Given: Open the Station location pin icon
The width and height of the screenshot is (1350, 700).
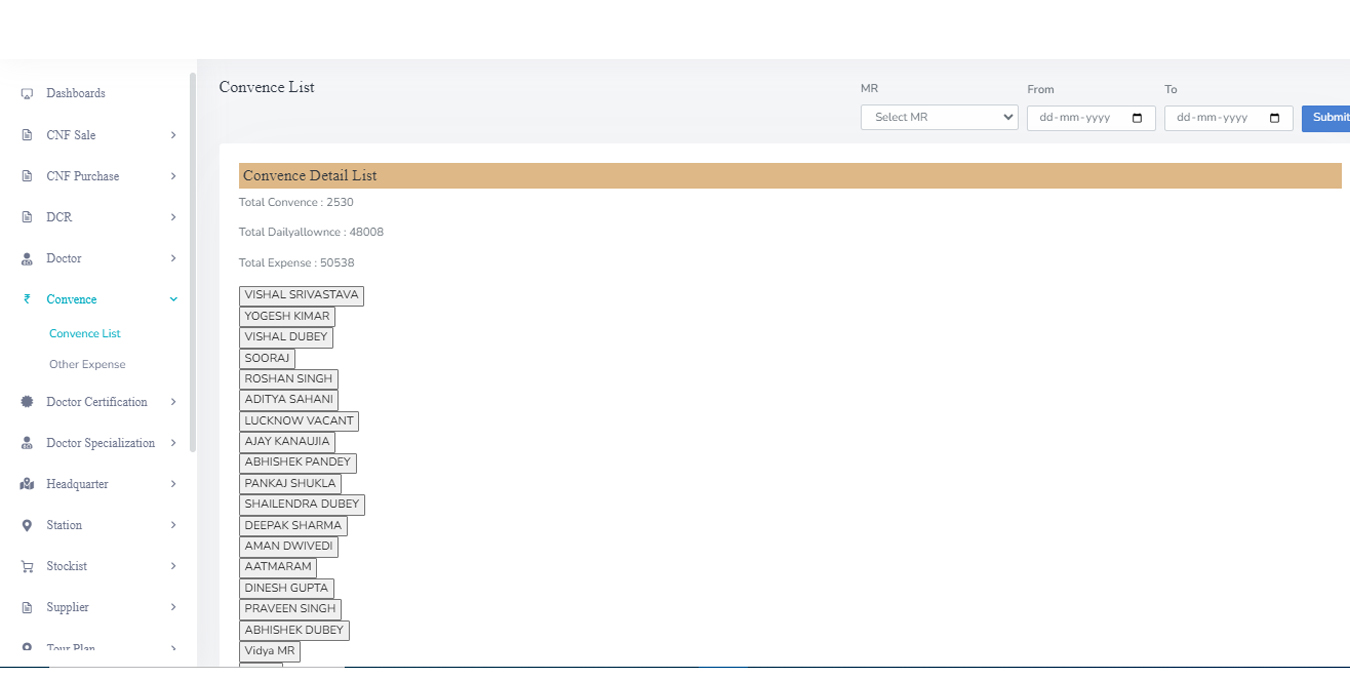Looking at the screenshot, I should (x=26, y=525).
